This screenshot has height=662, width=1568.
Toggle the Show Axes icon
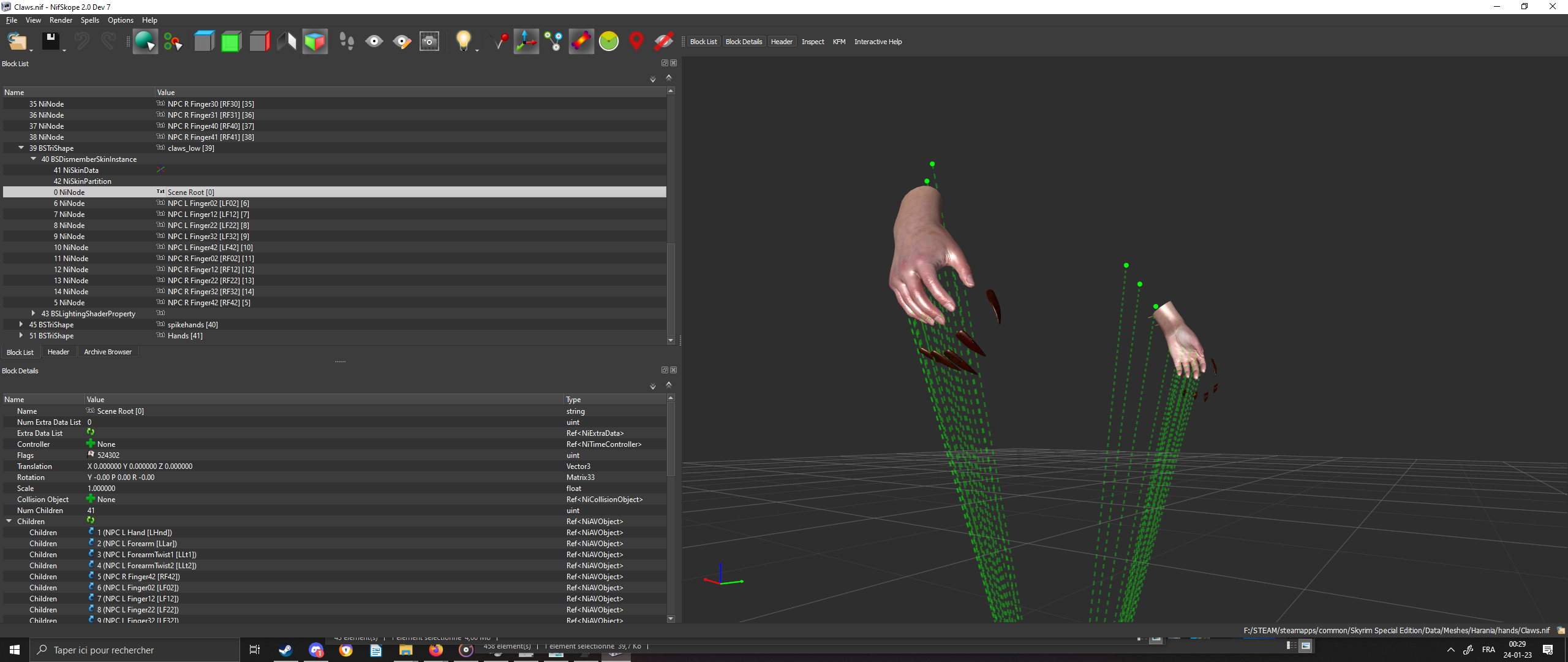526,42
